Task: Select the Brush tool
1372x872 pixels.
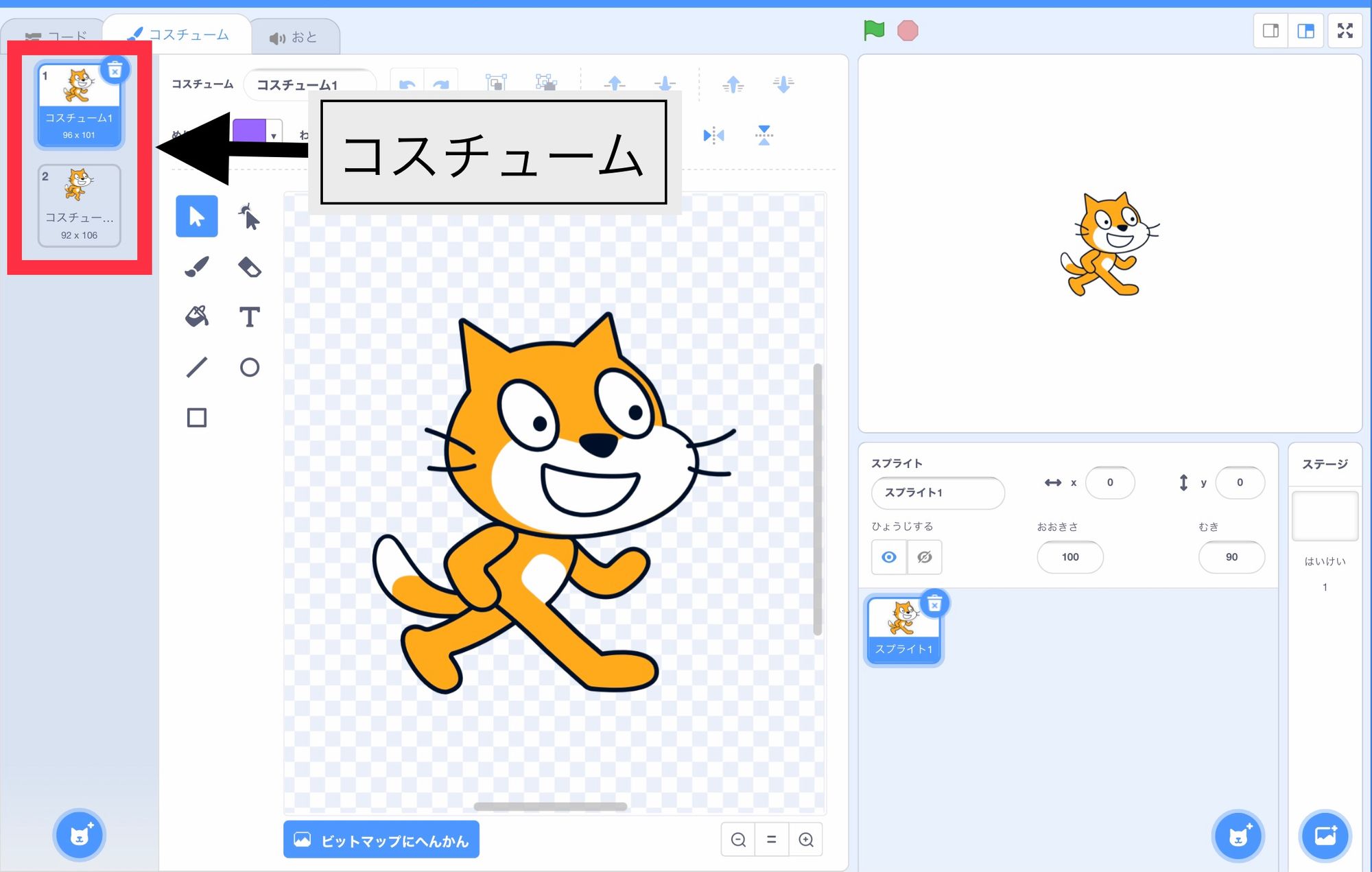Action: coord(196,266)
